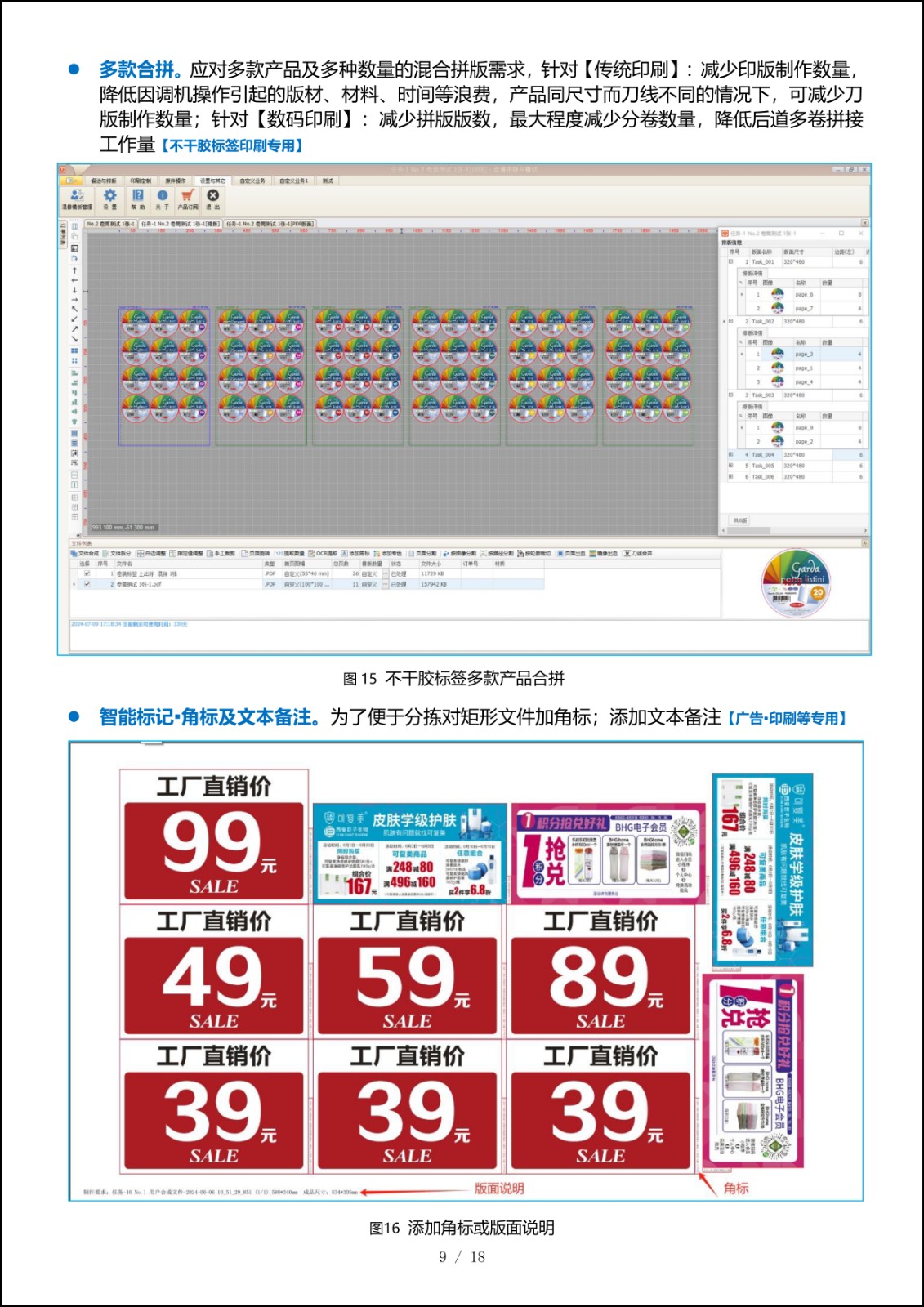Collapse Task_001 row in layout panel
Screen dimensions: 924x1307
click(x=731, y=262)
